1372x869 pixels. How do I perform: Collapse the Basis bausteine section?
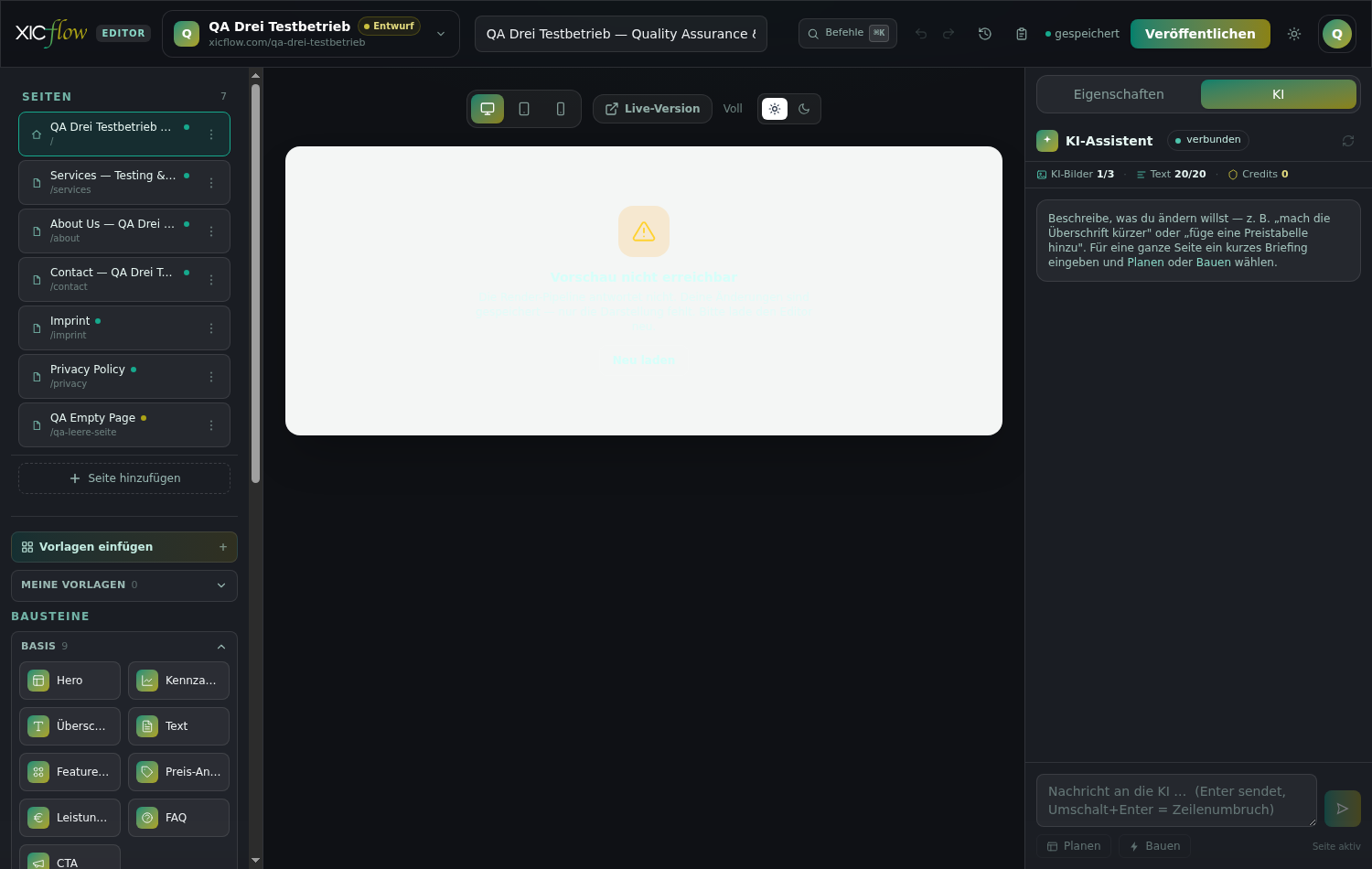pos(124,646)
